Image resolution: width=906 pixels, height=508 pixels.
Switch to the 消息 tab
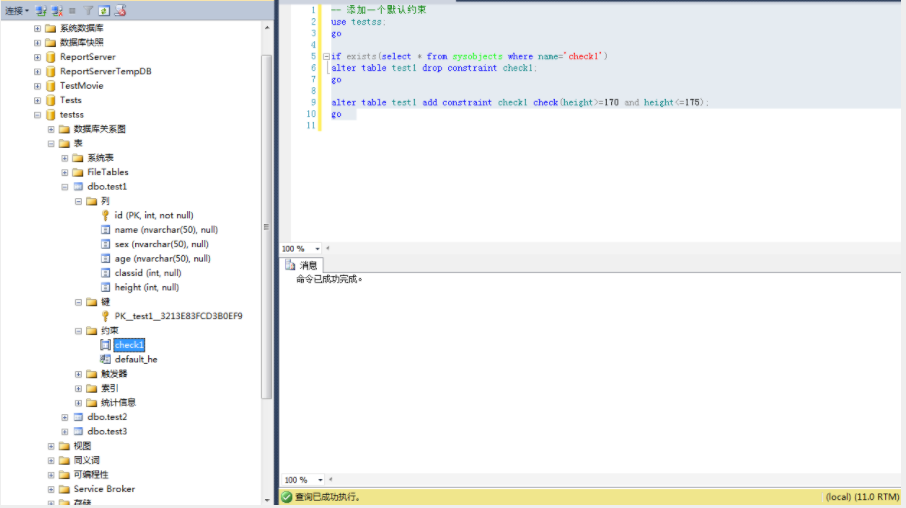point(302,265)
